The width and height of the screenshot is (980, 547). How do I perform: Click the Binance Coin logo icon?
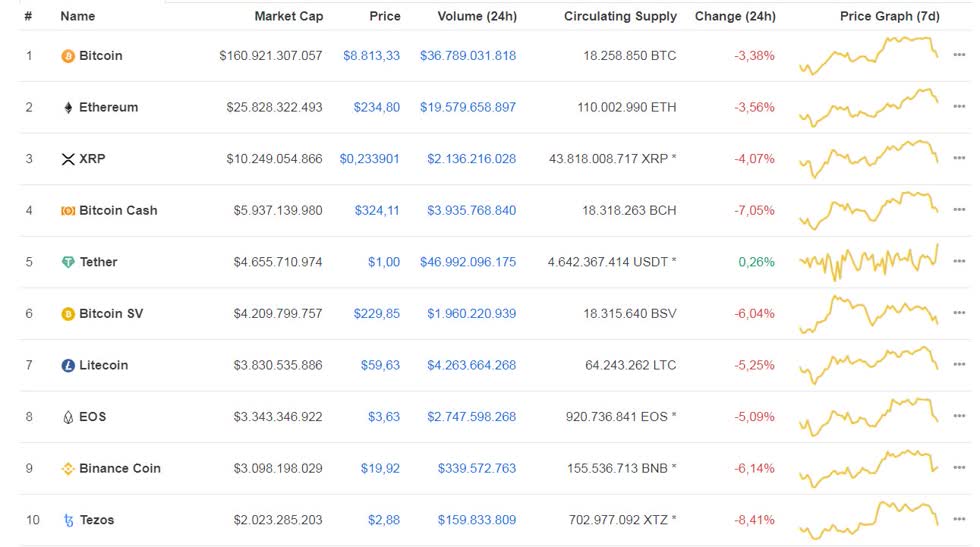68,468
